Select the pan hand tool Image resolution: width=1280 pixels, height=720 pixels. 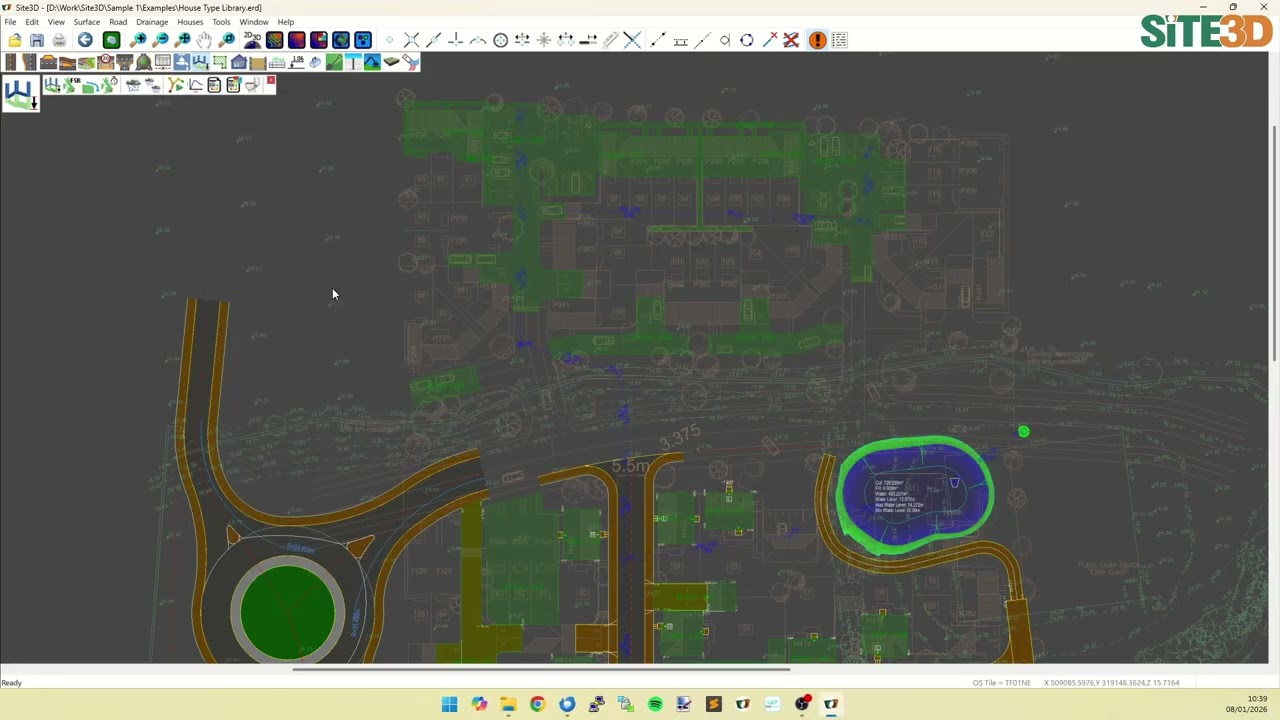tap(204, 40)
